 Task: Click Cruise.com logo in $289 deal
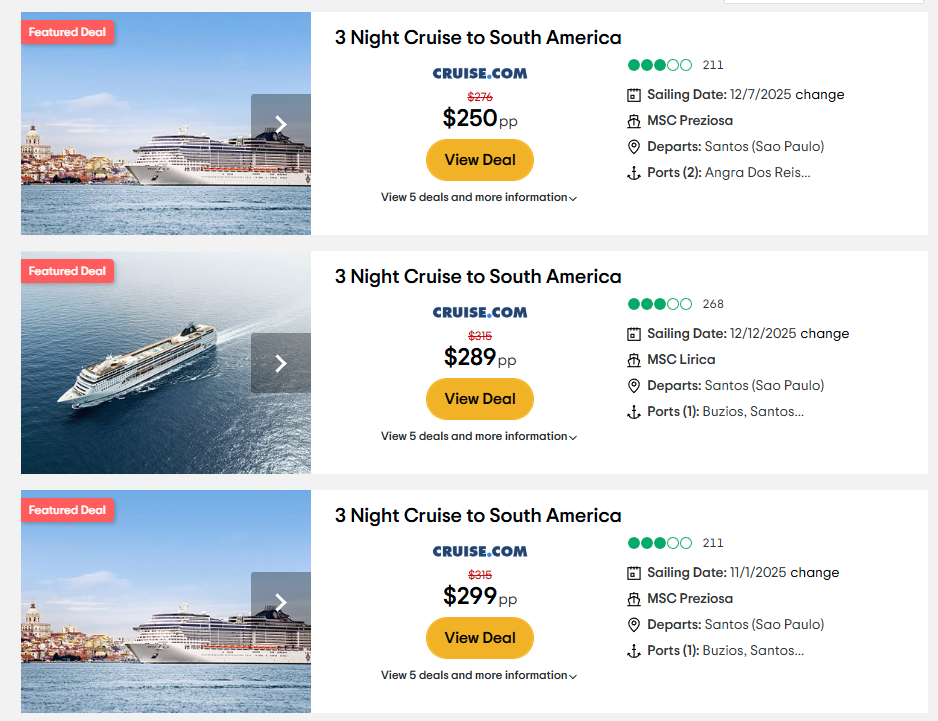pos(480,312)
